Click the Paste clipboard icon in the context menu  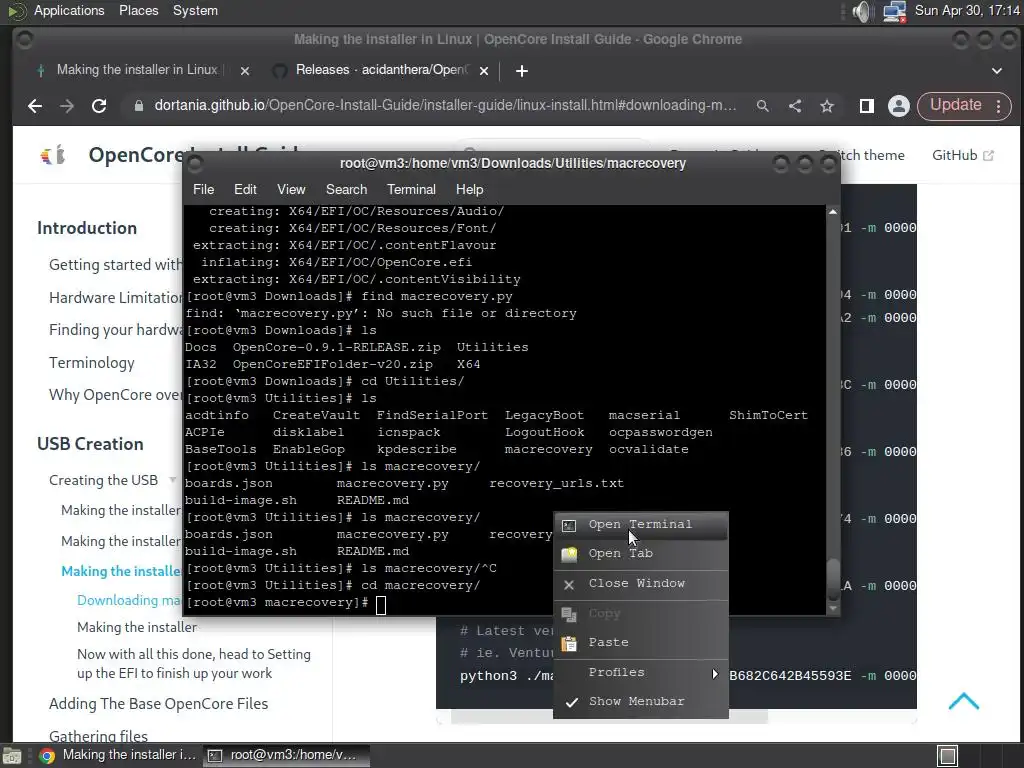pos(569,643)
